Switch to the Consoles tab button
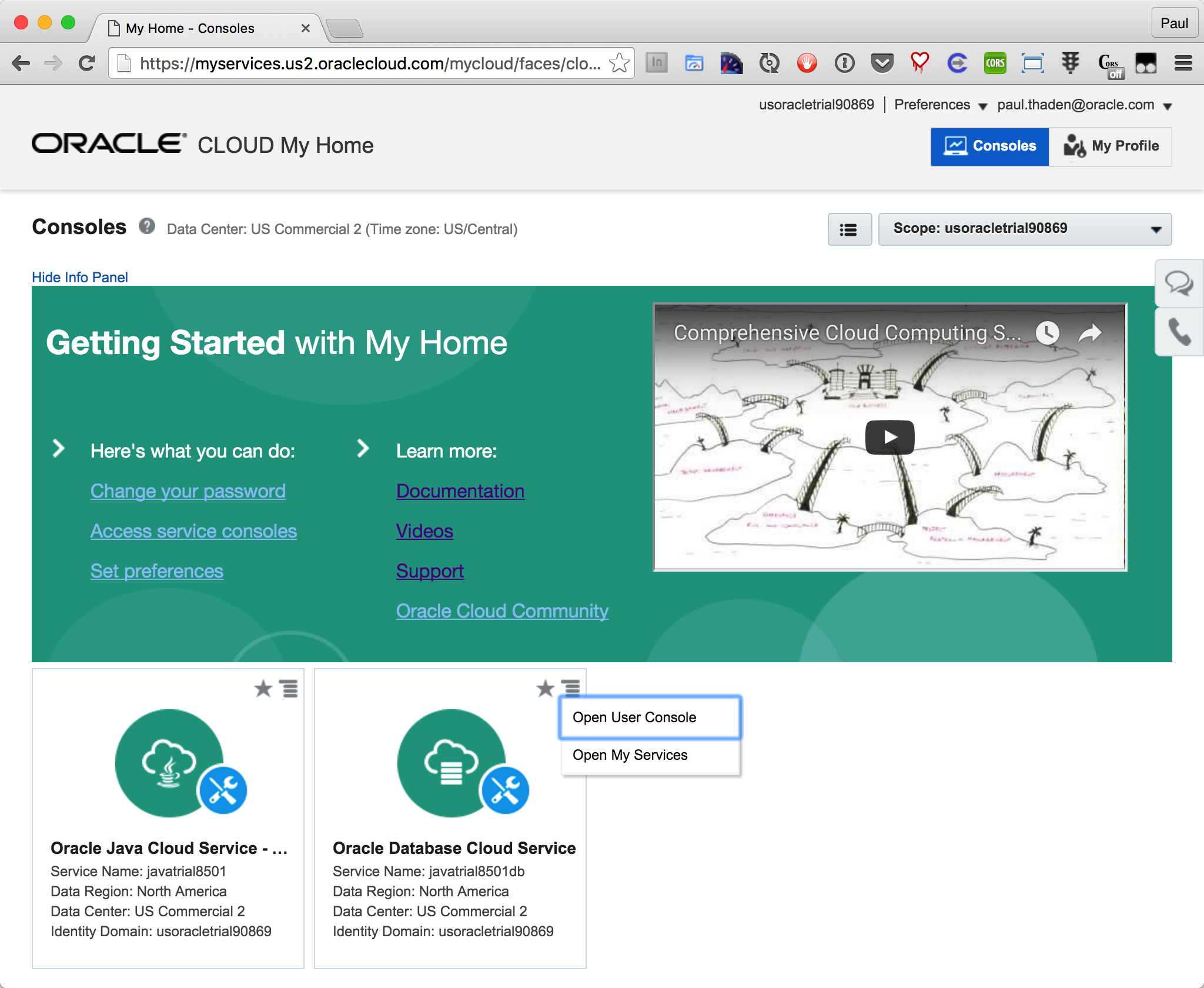 (x=990, y=146)
